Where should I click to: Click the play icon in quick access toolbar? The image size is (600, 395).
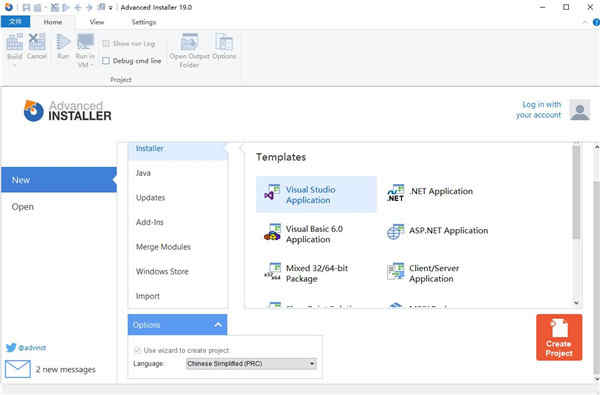point(66,7)
